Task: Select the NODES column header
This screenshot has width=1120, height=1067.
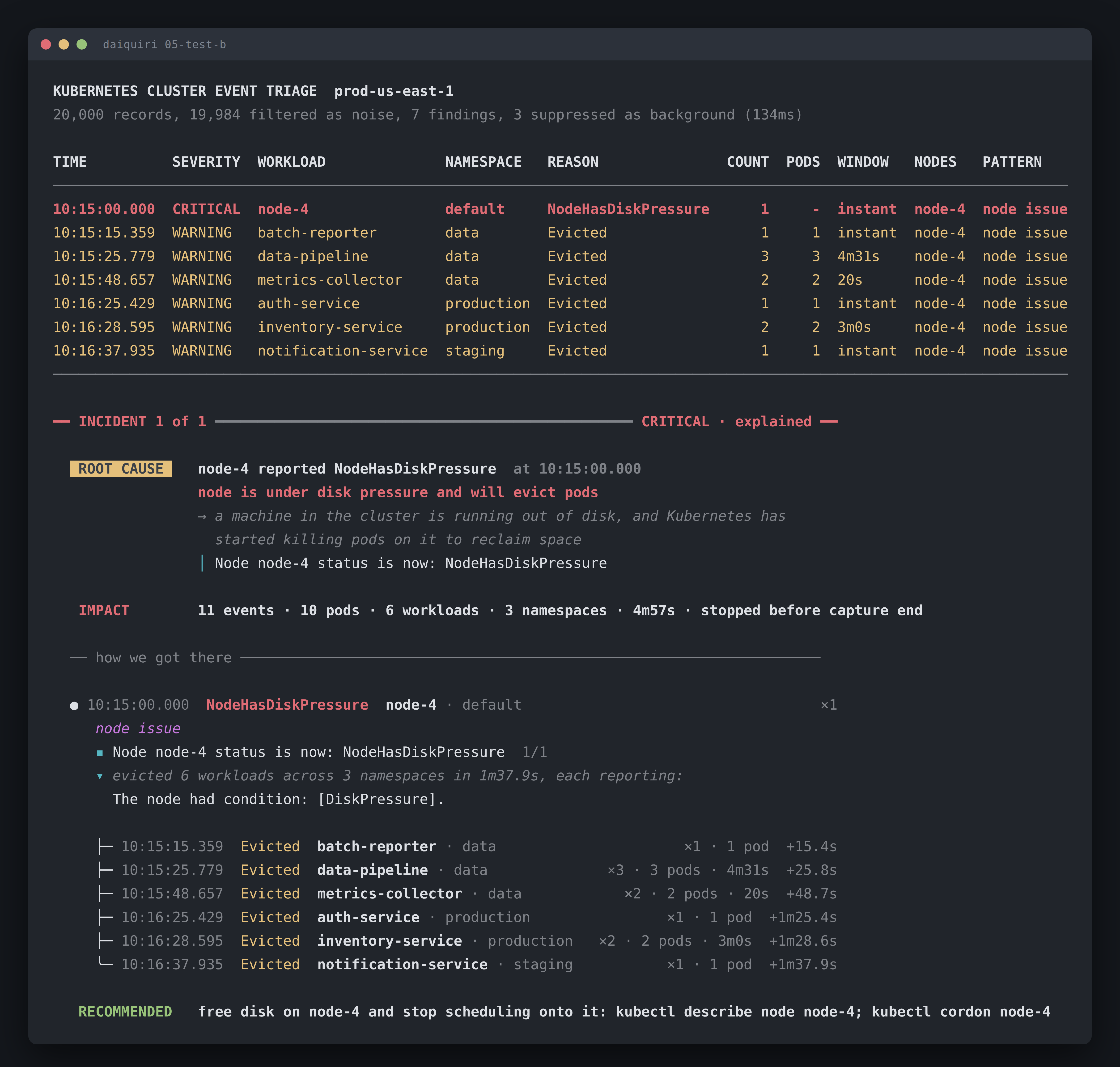Action: pyautogui.click(x=935, y=162)
